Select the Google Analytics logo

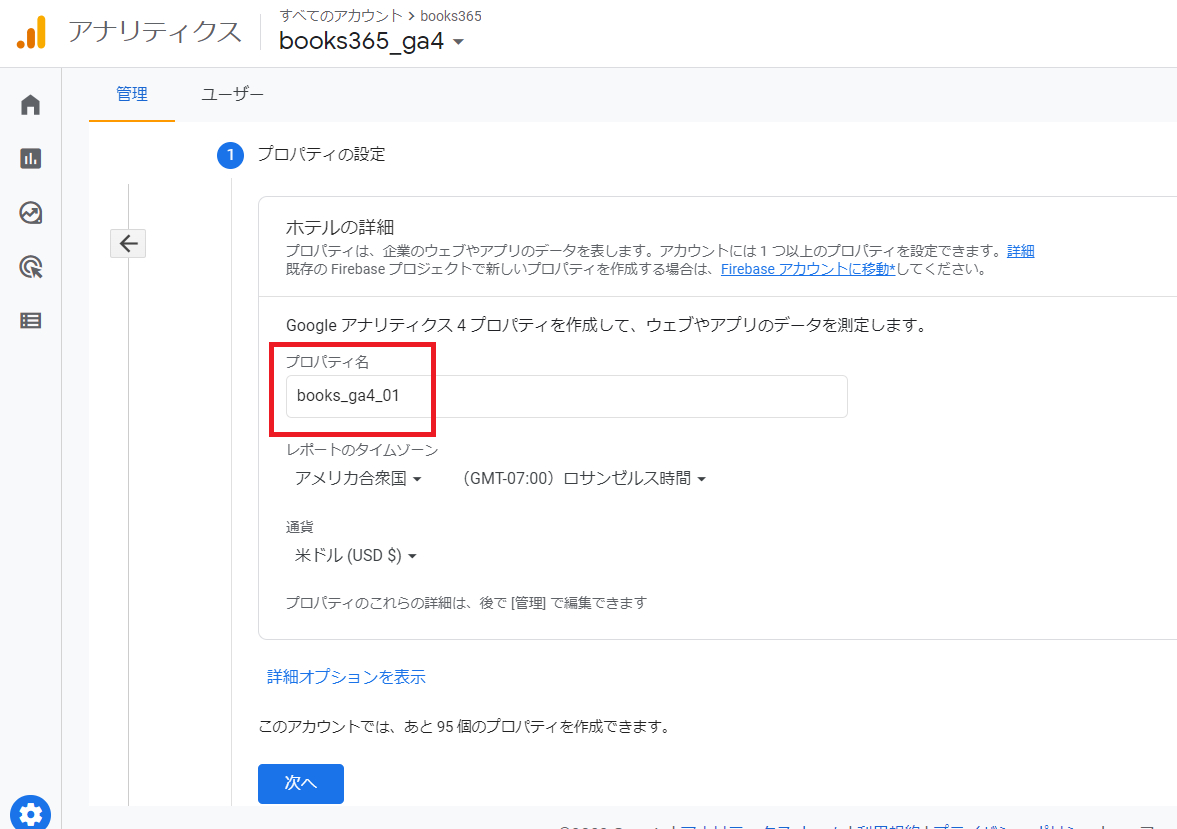click(32, 31)
